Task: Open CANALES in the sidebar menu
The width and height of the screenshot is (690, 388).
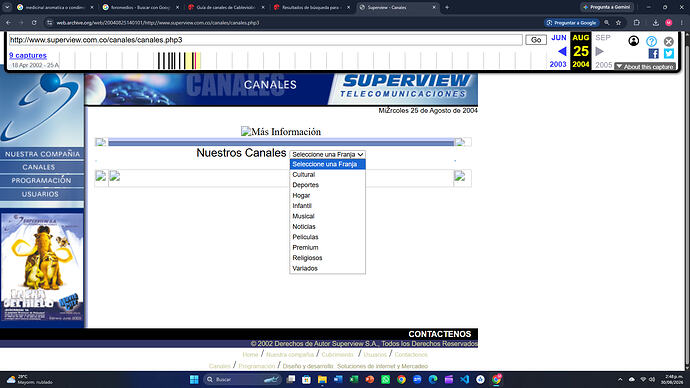Action: (x=39, y=167)
